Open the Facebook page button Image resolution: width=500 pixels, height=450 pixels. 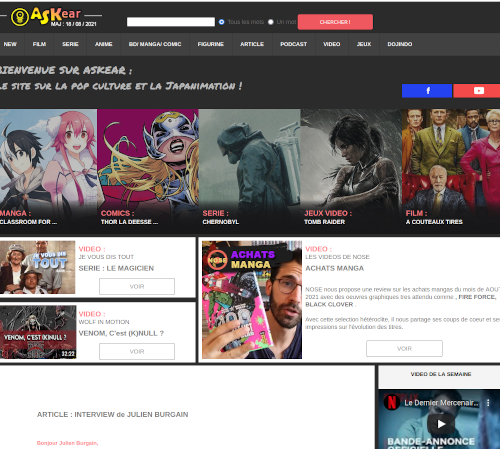click(x=427, y=91)
